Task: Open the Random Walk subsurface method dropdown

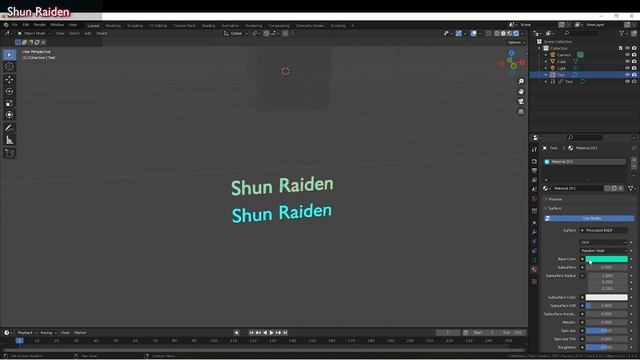Action: [604, 251]
